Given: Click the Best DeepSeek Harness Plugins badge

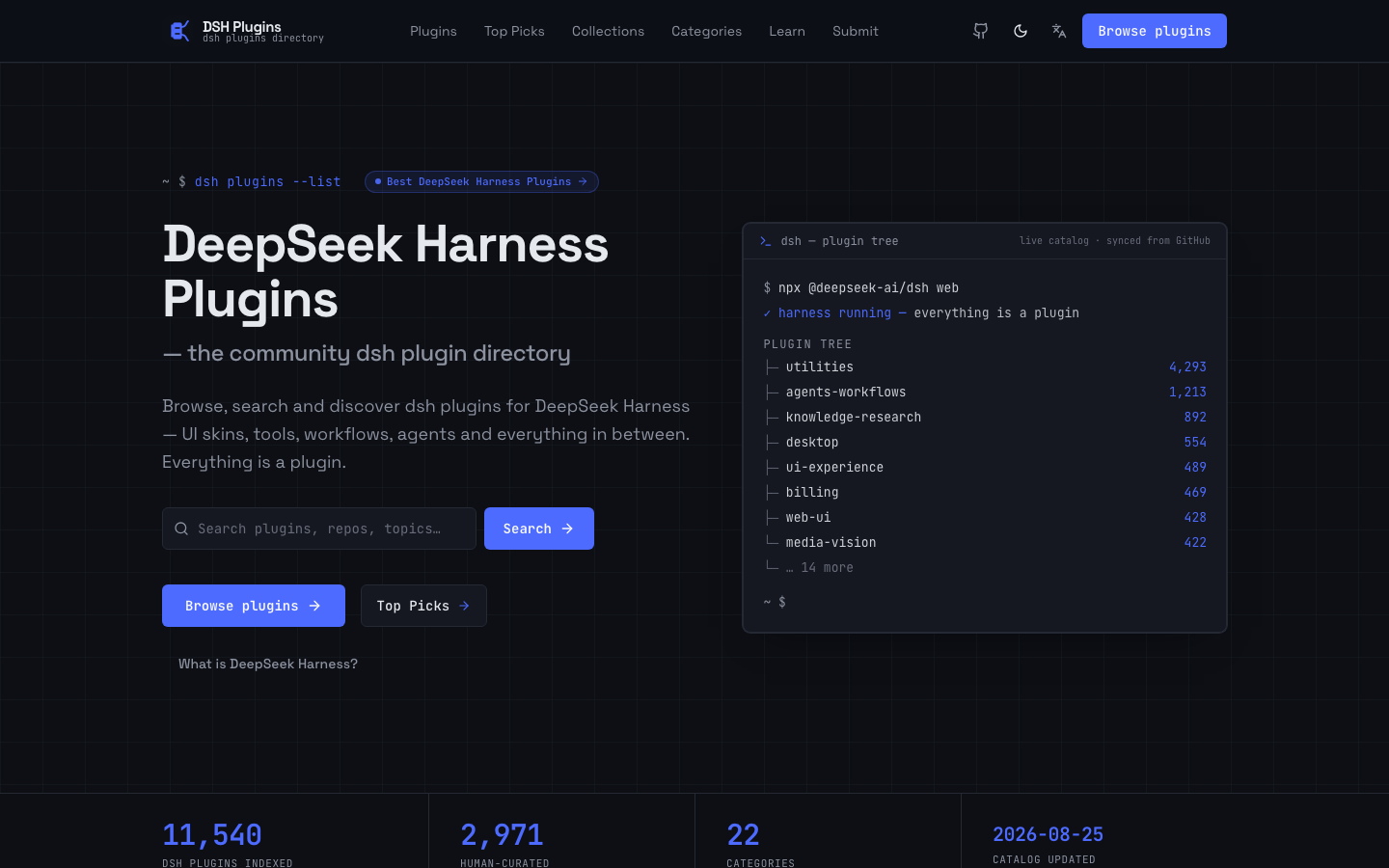Looking at the screenshot, I should coord(481,181).
